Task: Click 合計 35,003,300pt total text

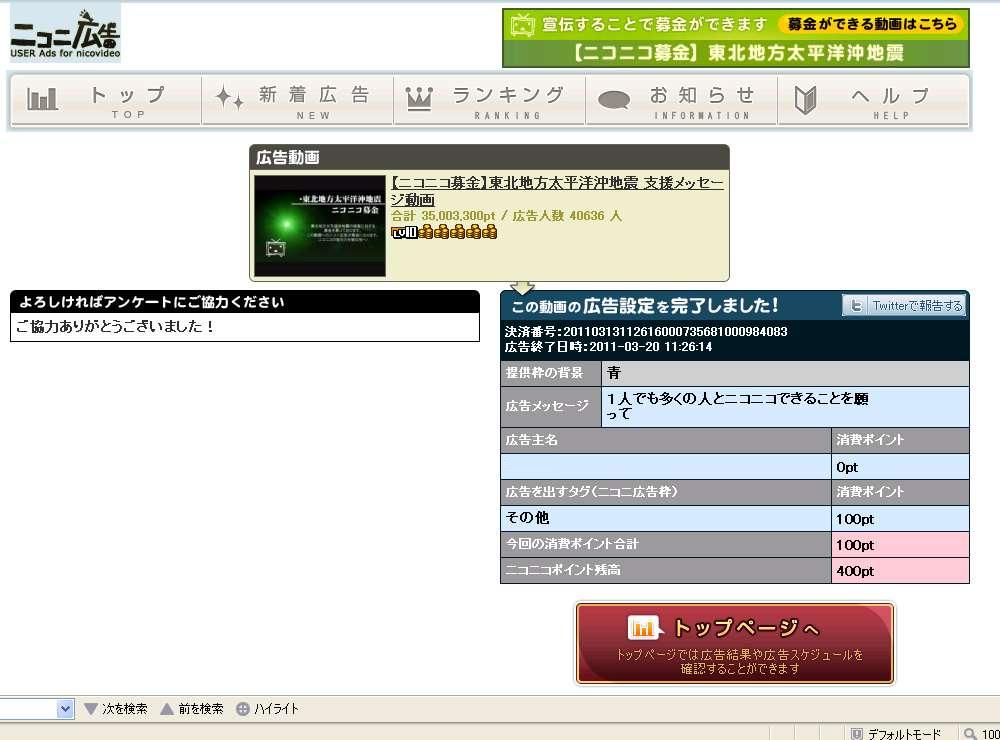Action: click(x=443, y=216)
